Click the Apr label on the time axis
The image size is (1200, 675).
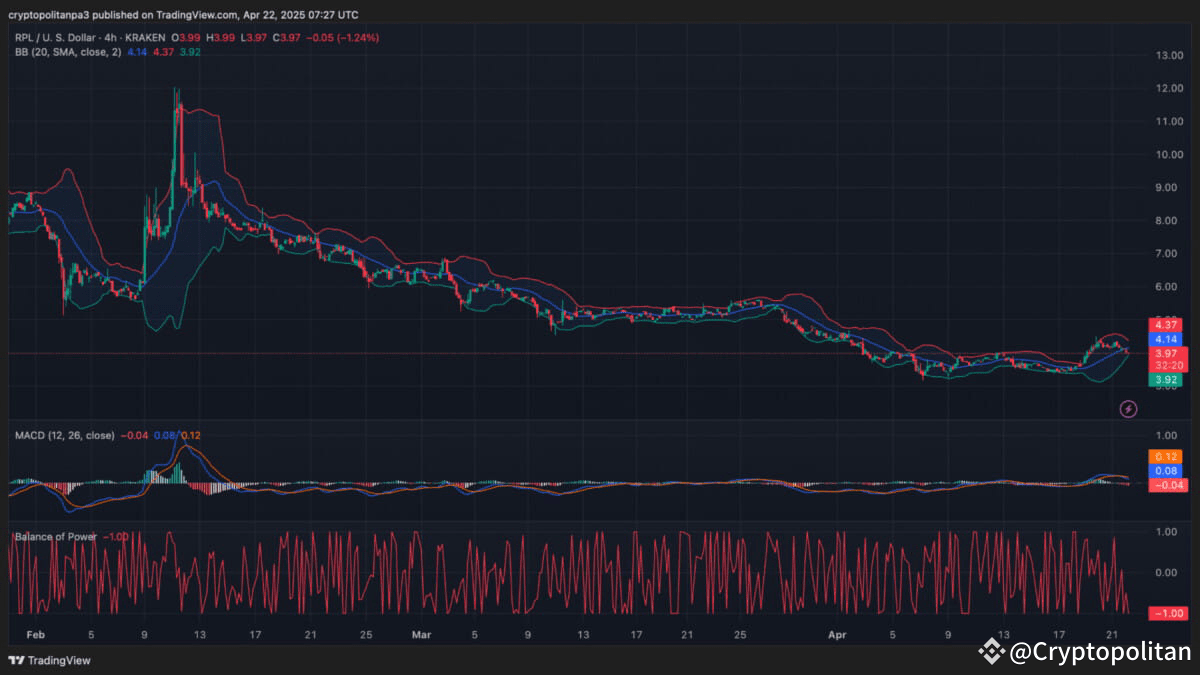(x=836, y=634)
